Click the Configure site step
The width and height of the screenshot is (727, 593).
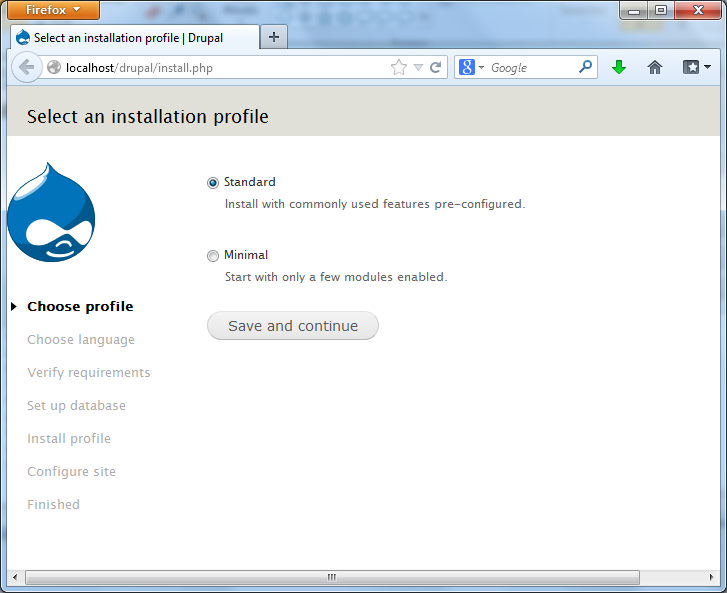point(71,472)
